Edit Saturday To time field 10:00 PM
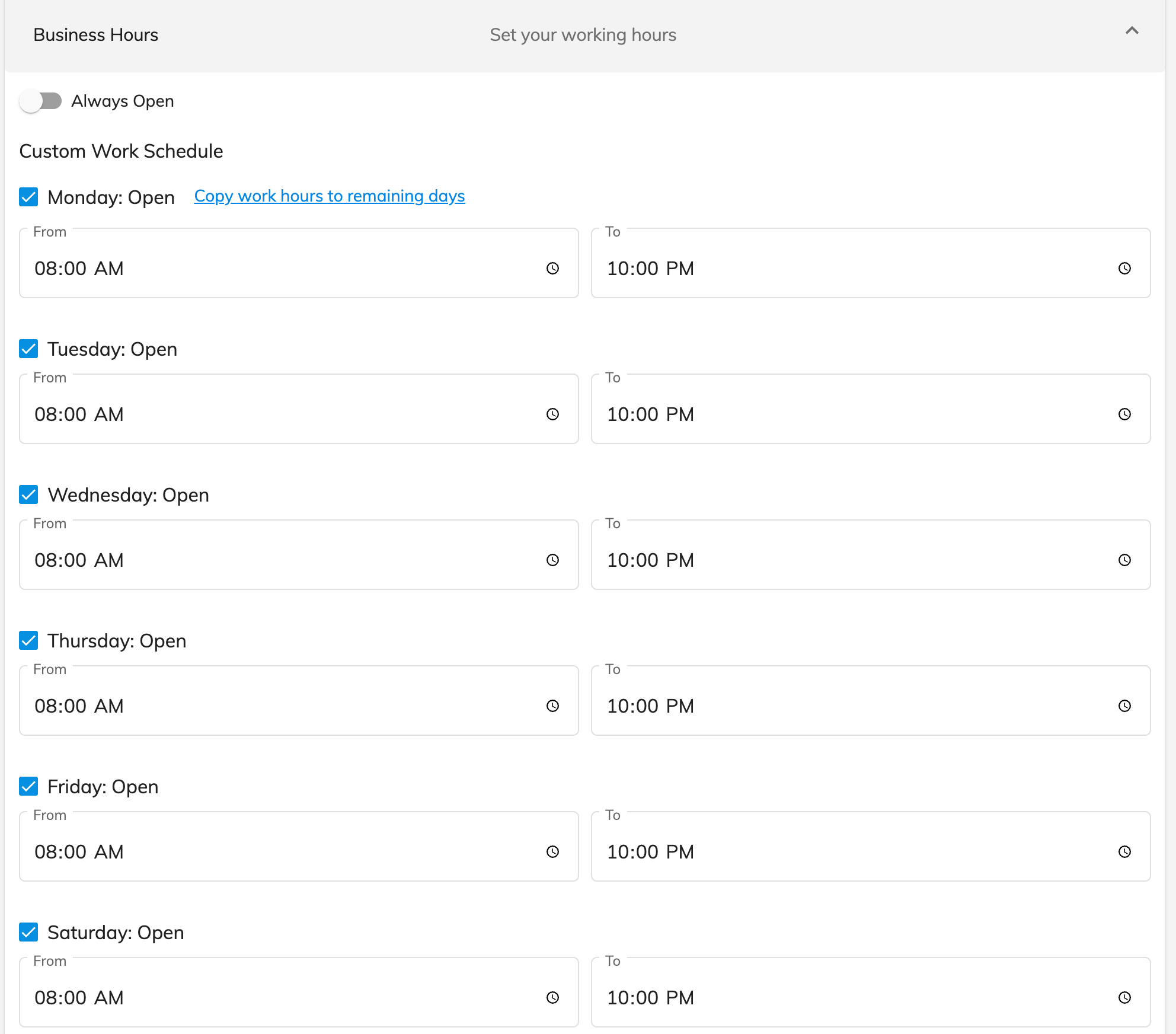 coord(871,992)
